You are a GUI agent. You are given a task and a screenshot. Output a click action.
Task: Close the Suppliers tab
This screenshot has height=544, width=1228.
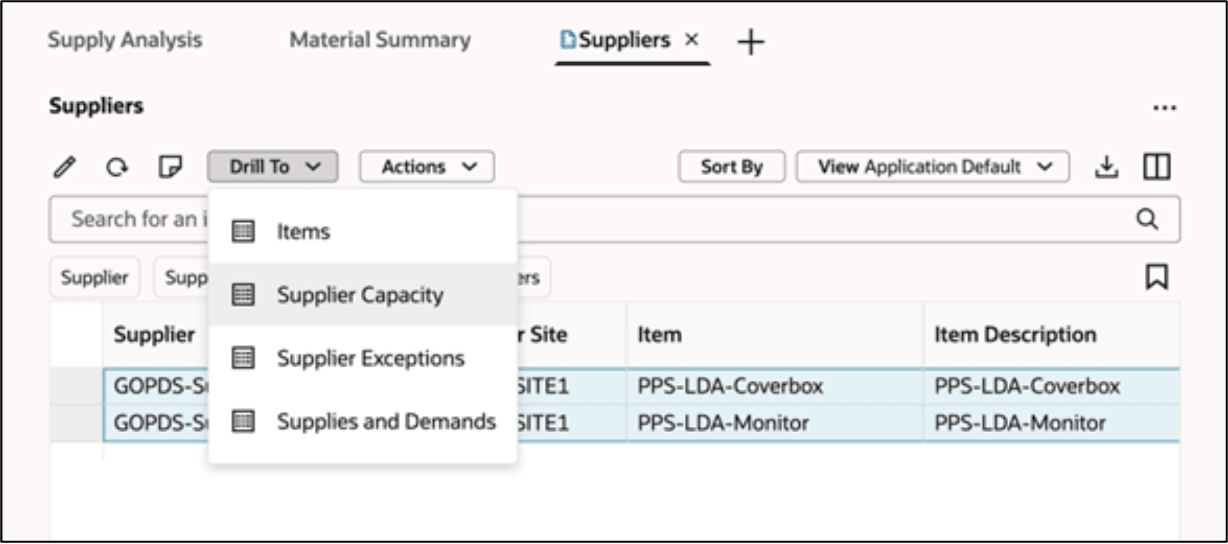pos(691,41)
